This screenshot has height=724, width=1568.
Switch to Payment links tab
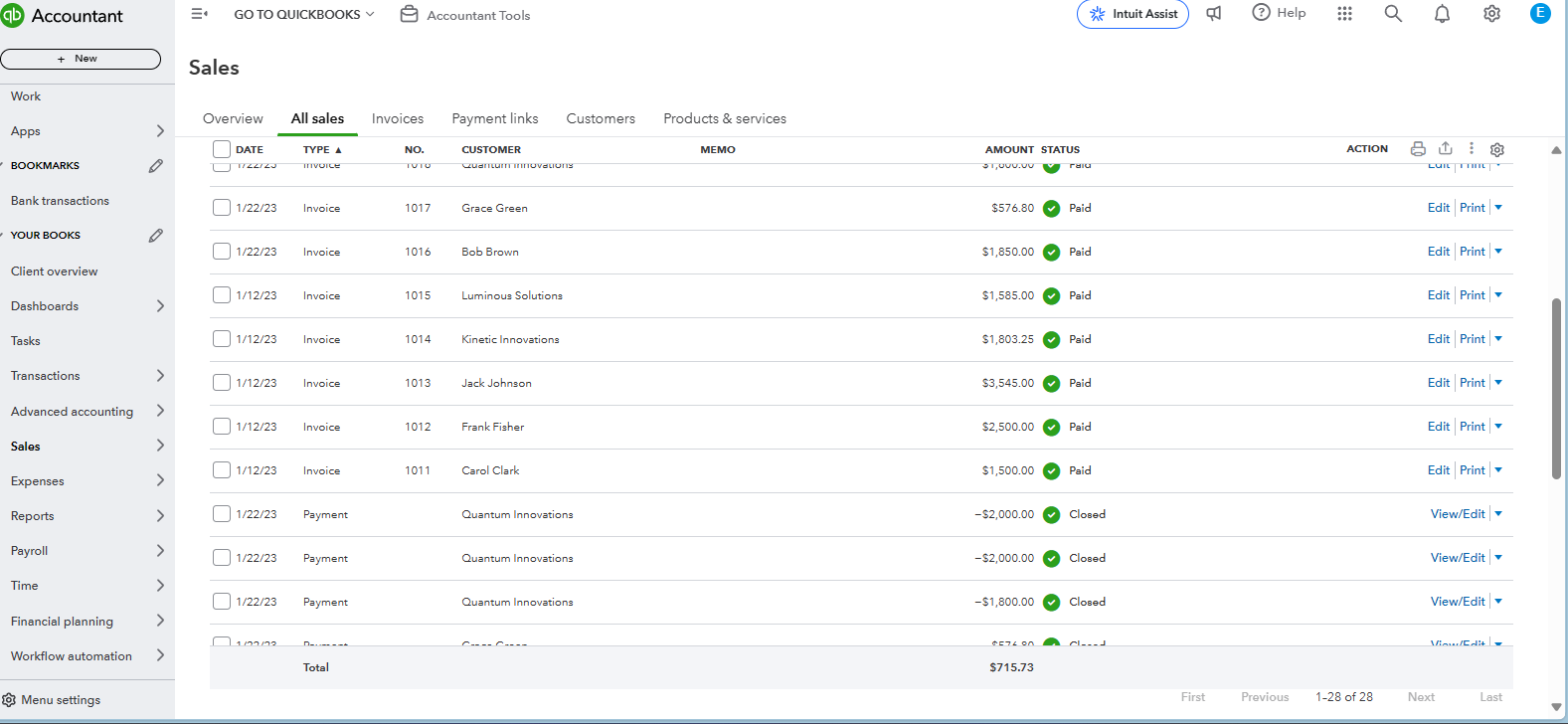tap(495, 118)
